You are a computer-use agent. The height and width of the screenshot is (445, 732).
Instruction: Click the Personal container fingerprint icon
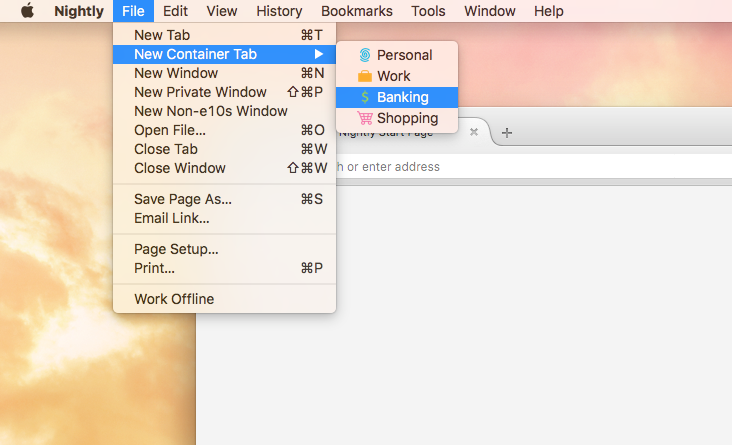(x=365, y=55)
